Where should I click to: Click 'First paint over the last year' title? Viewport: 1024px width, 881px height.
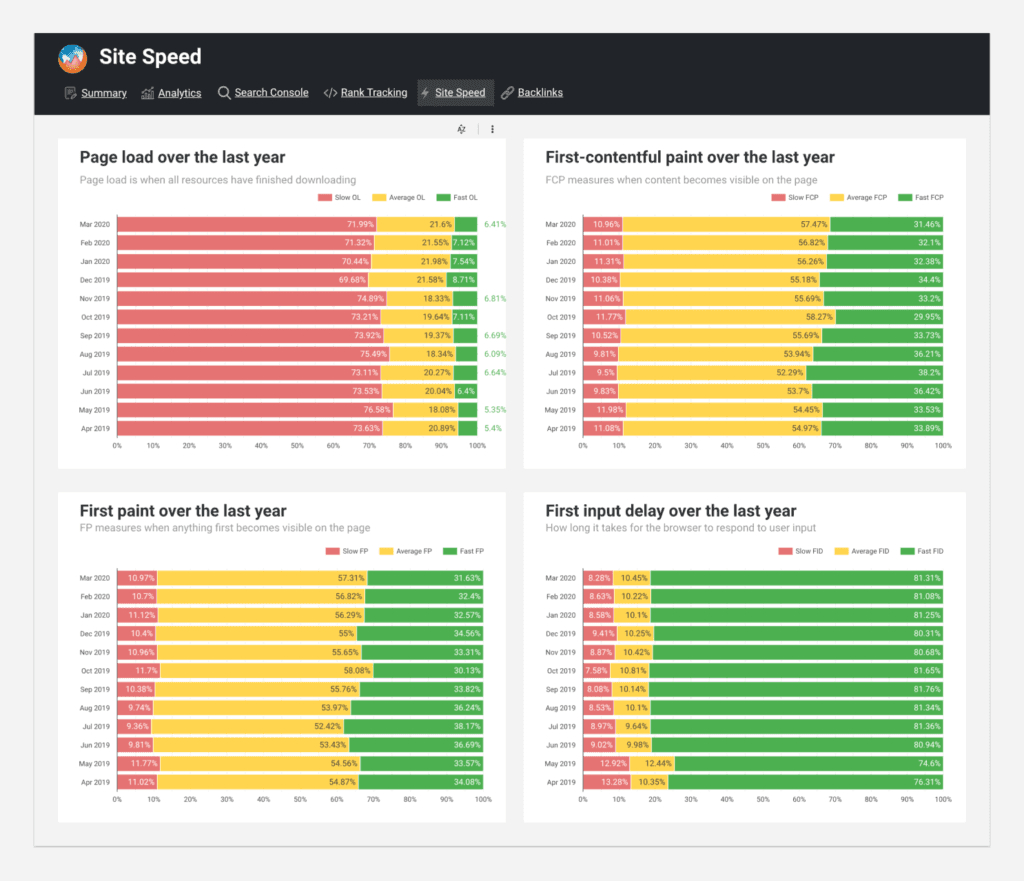tap(183, 511)
